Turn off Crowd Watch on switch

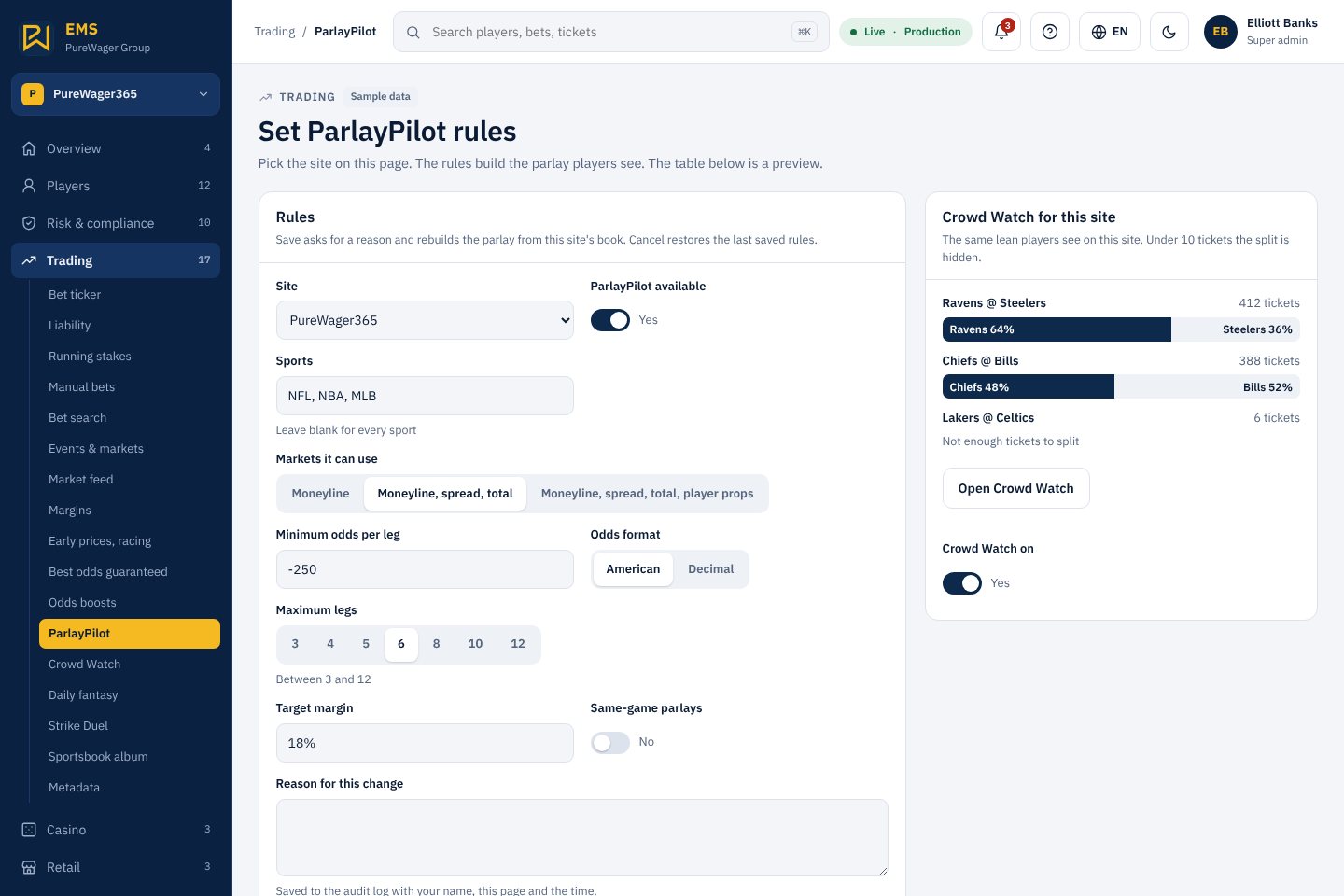tap(962, 583)
